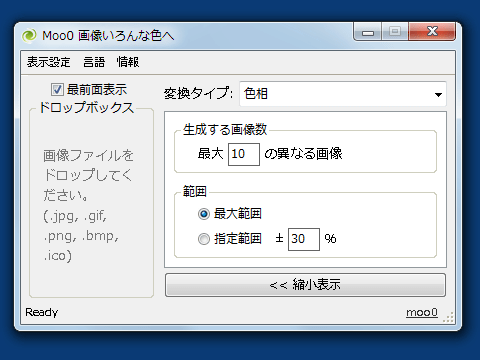Open the moo0 link in status bar
The width and height of the screenshot is (480, 360).
point(422,312)
